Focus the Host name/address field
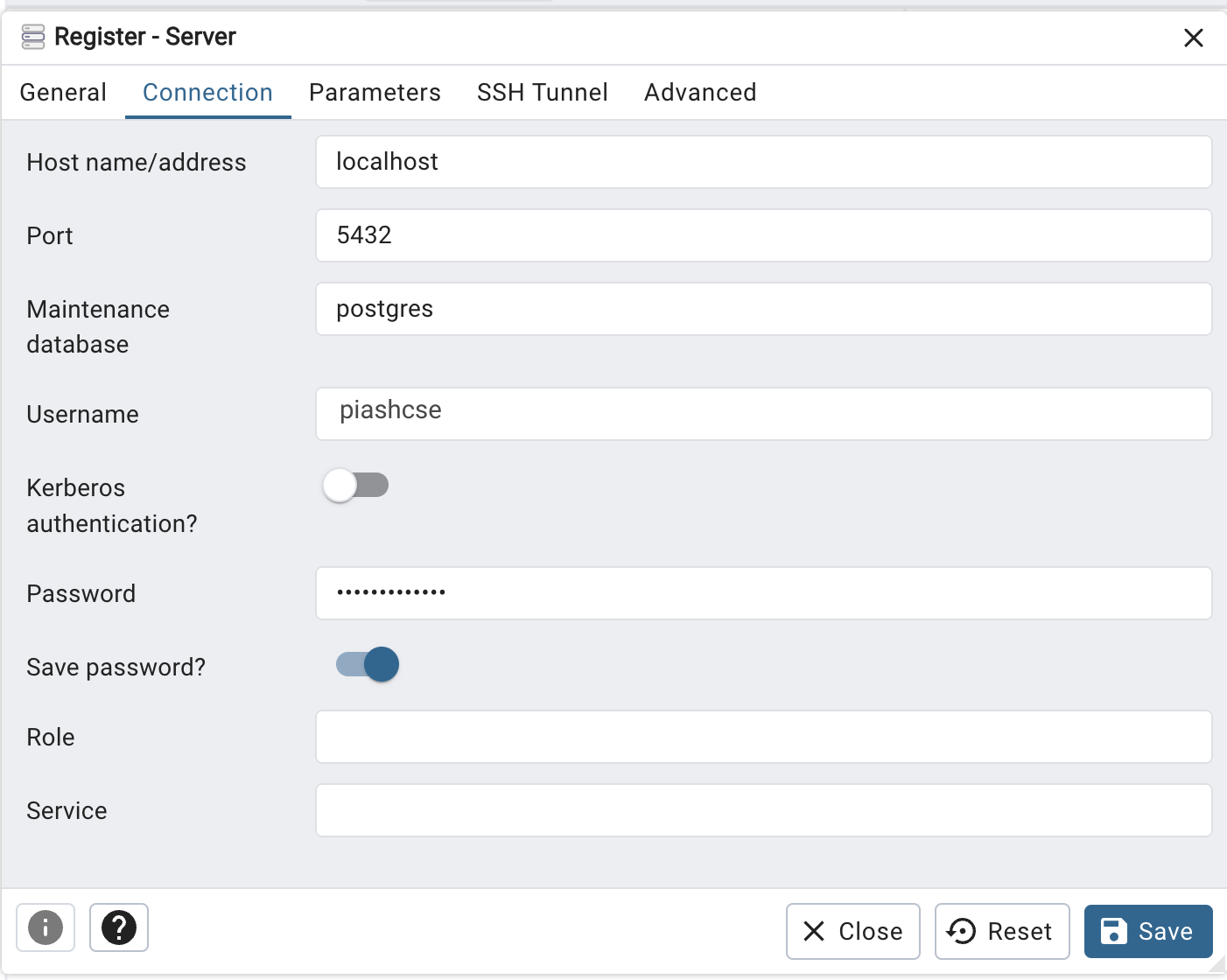 pyautogui.click(x=763, y=162)
